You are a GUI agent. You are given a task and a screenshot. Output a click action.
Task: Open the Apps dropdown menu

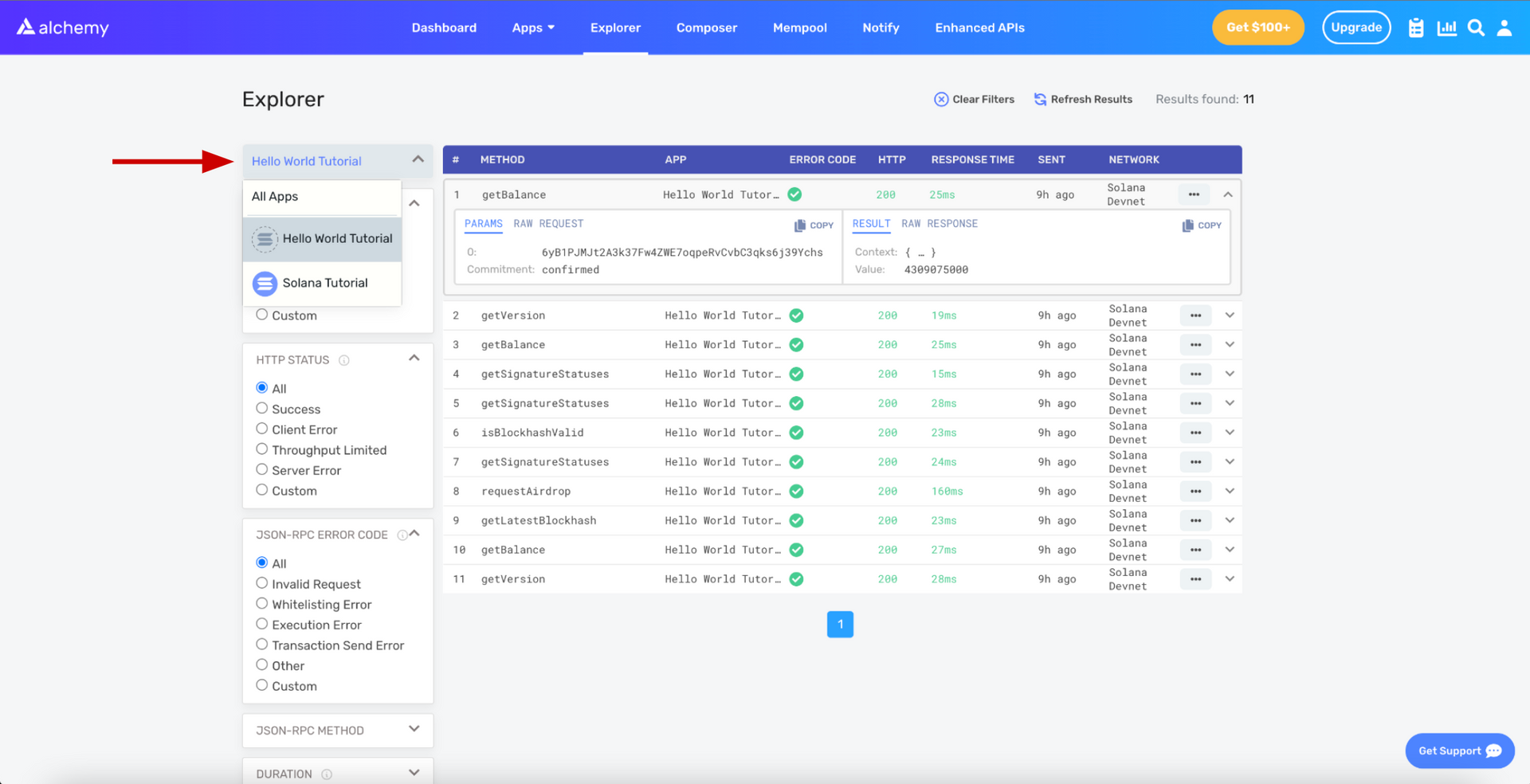coord(533,28)
